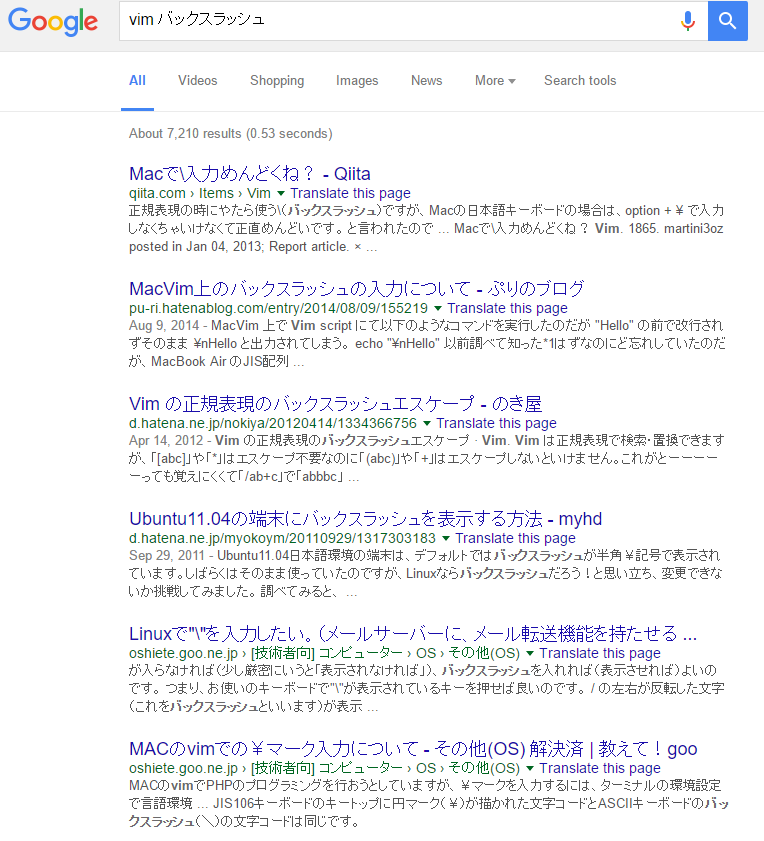Click the 'Sep 29, 2011' snippet date text

[x=166, y=556]
